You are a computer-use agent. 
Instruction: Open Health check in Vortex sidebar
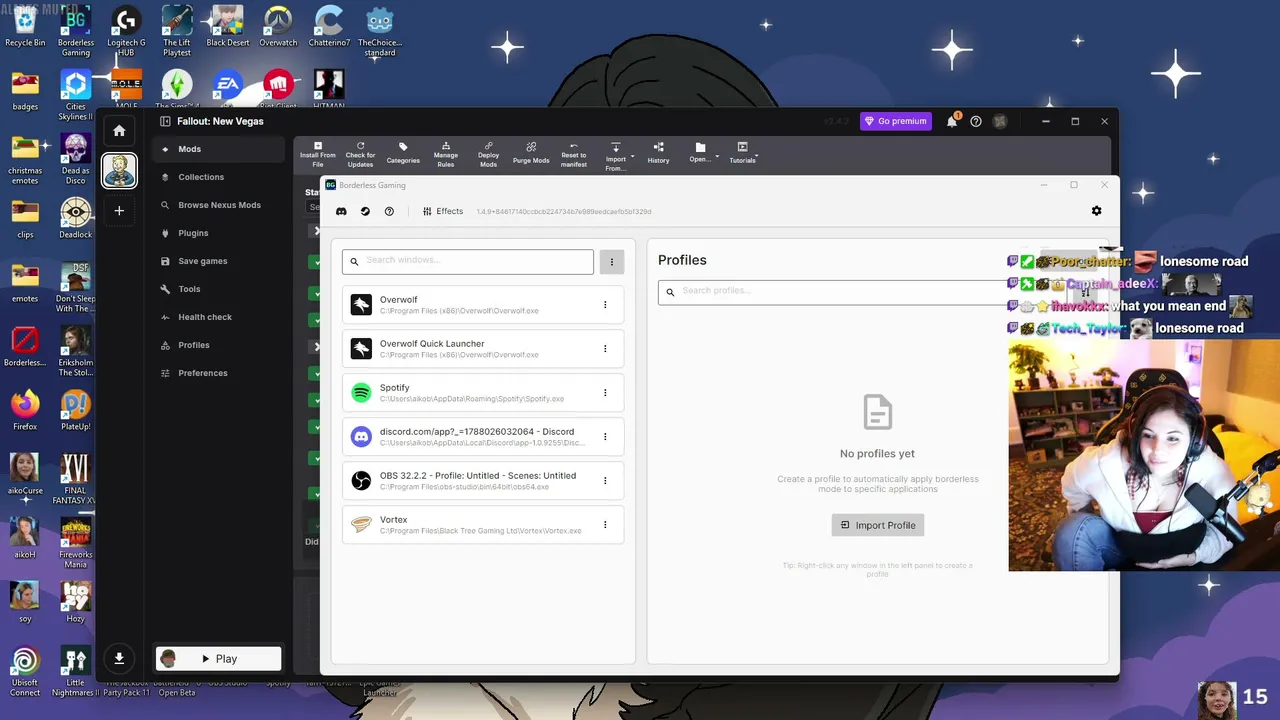click(x=218, y=317)
